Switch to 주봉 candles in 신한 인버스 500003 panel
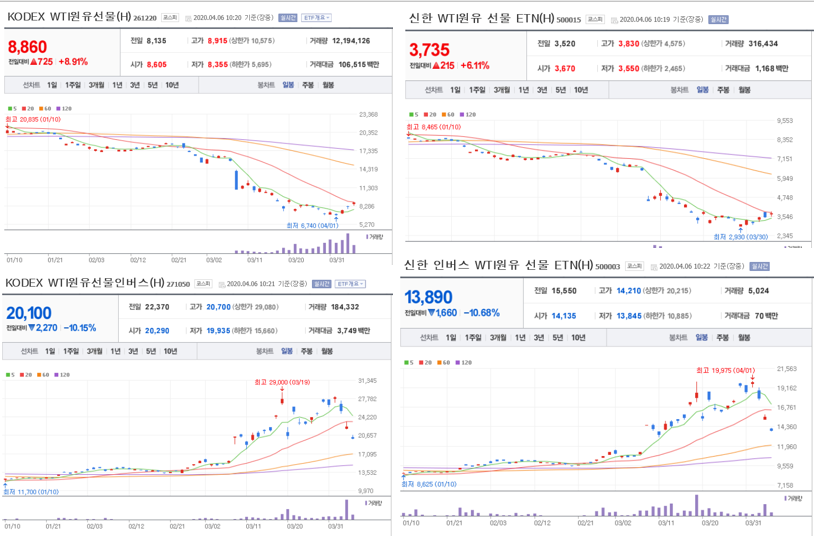This screenshot has width=814, height=536. click(723, 338)
